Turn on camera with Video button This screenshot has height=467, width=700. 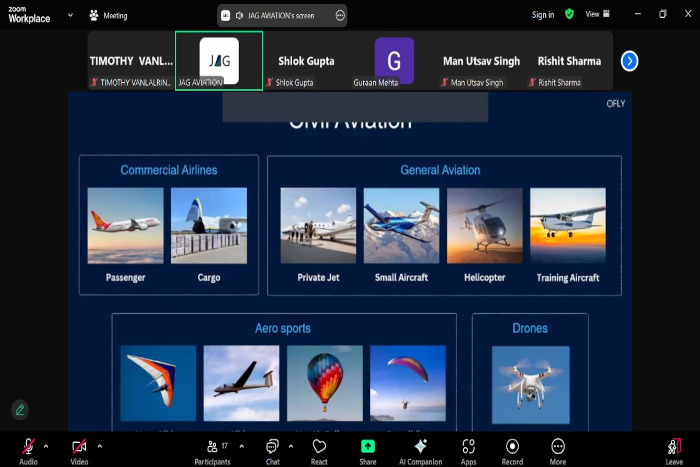(79, 447)
